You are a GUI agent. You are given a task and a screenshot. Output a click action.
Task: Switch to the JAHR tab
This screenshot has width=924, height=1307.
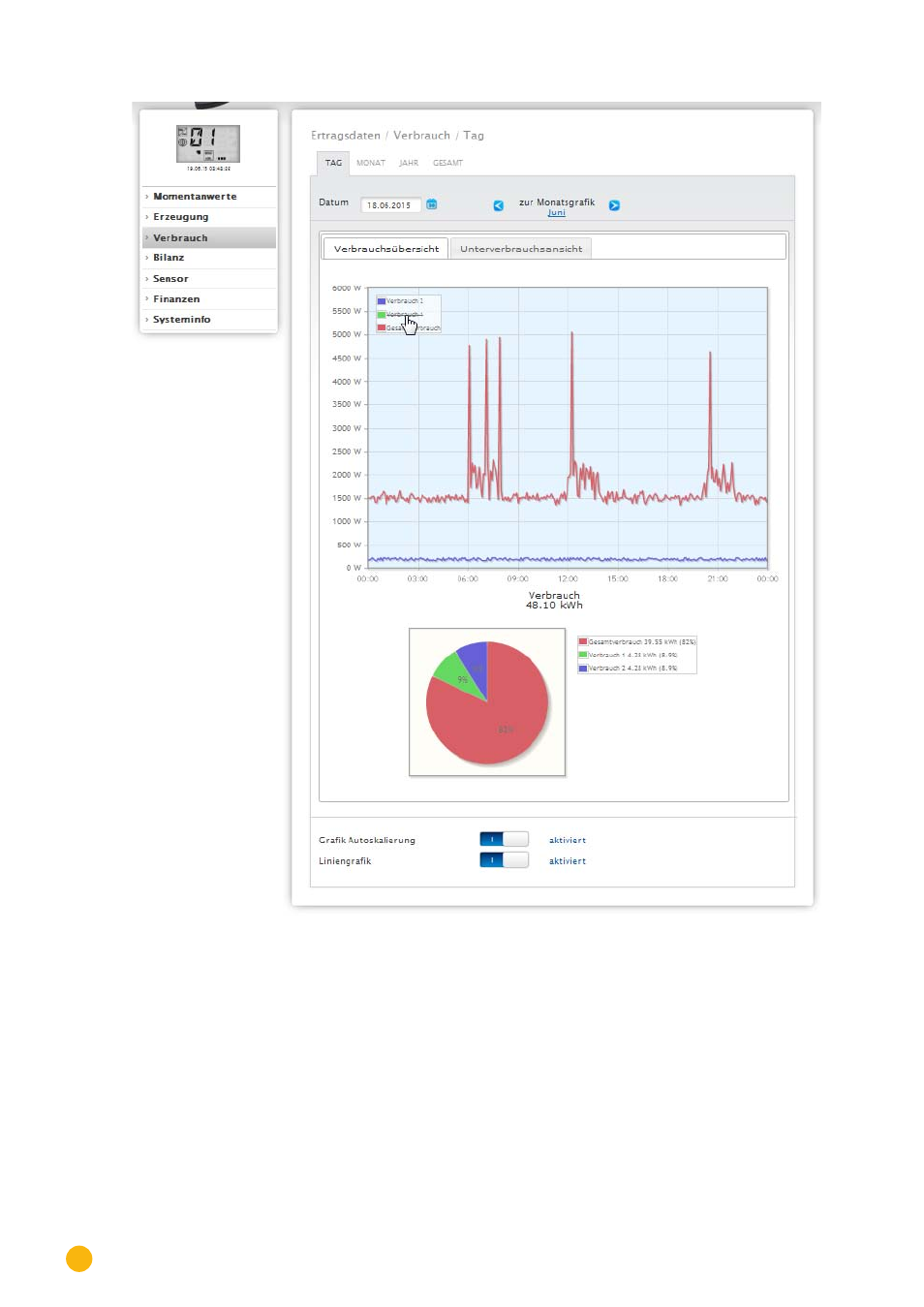pyautogui.click(x=409, y=163)
